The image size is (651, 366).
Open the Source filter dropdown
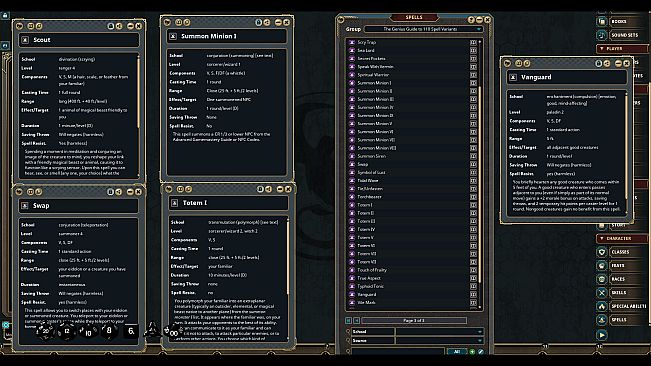point(439,340)
